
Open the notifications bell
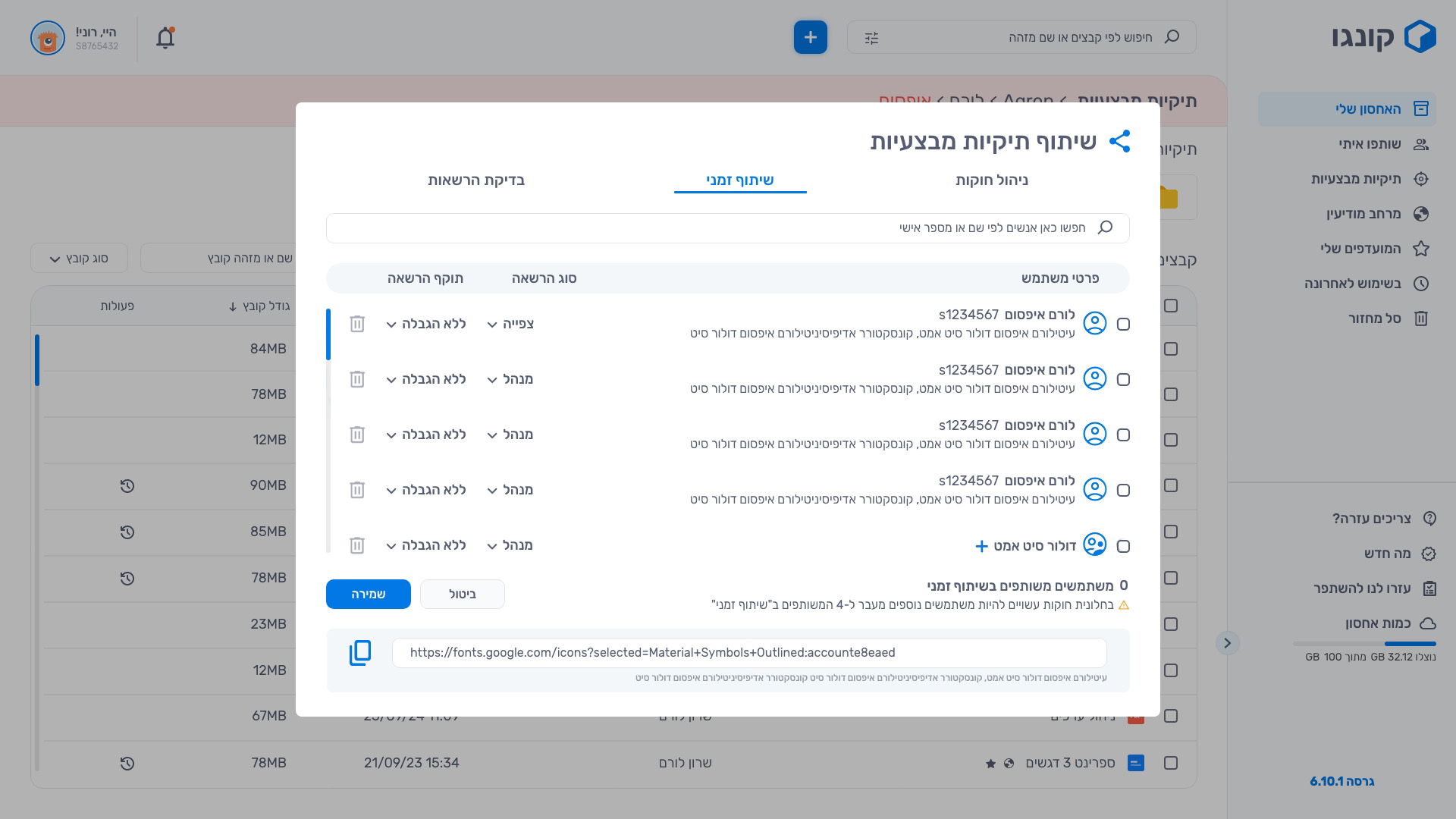(164, 37)
